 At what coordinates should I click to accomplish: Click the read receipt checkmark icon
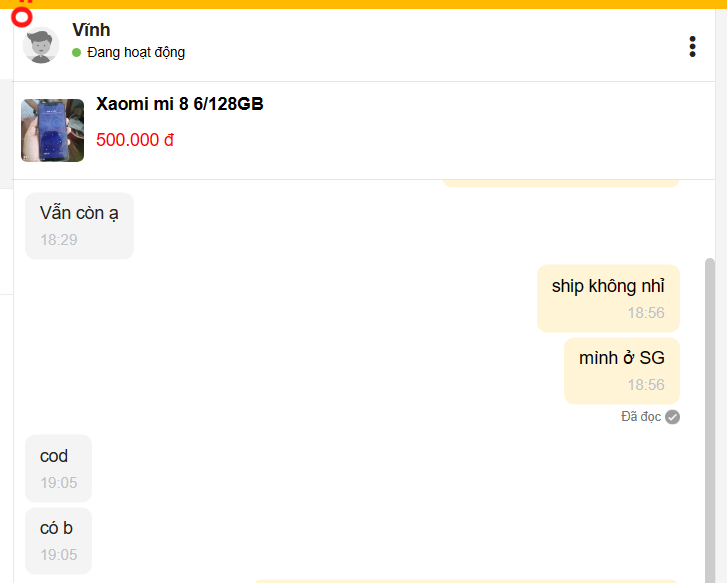[673, 417]
